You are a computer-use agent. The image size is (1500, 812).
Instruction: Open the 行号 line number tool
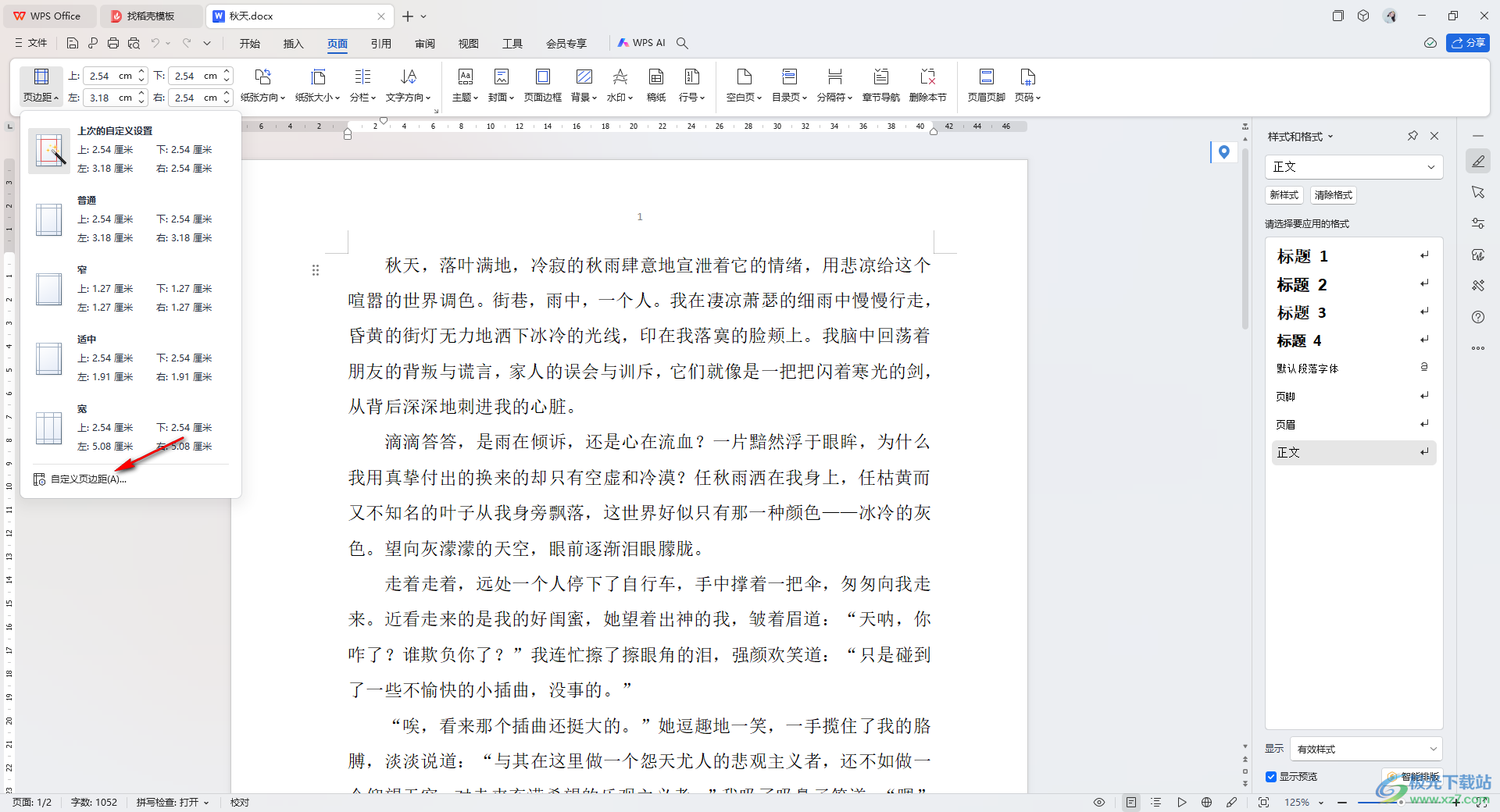pos(692,85)
